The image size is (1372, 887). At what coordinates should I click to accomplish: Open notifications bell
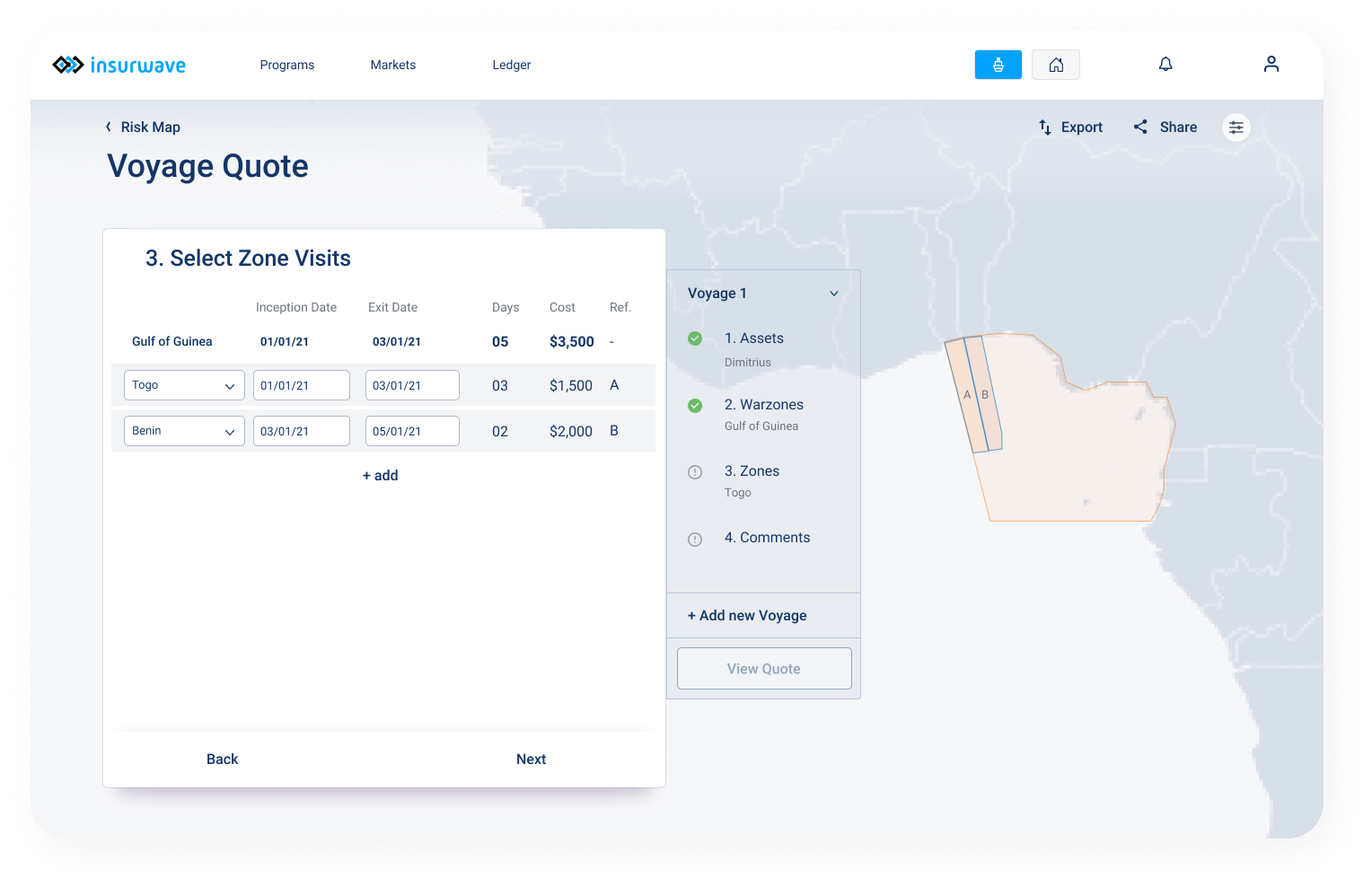tap(1165, 64)
